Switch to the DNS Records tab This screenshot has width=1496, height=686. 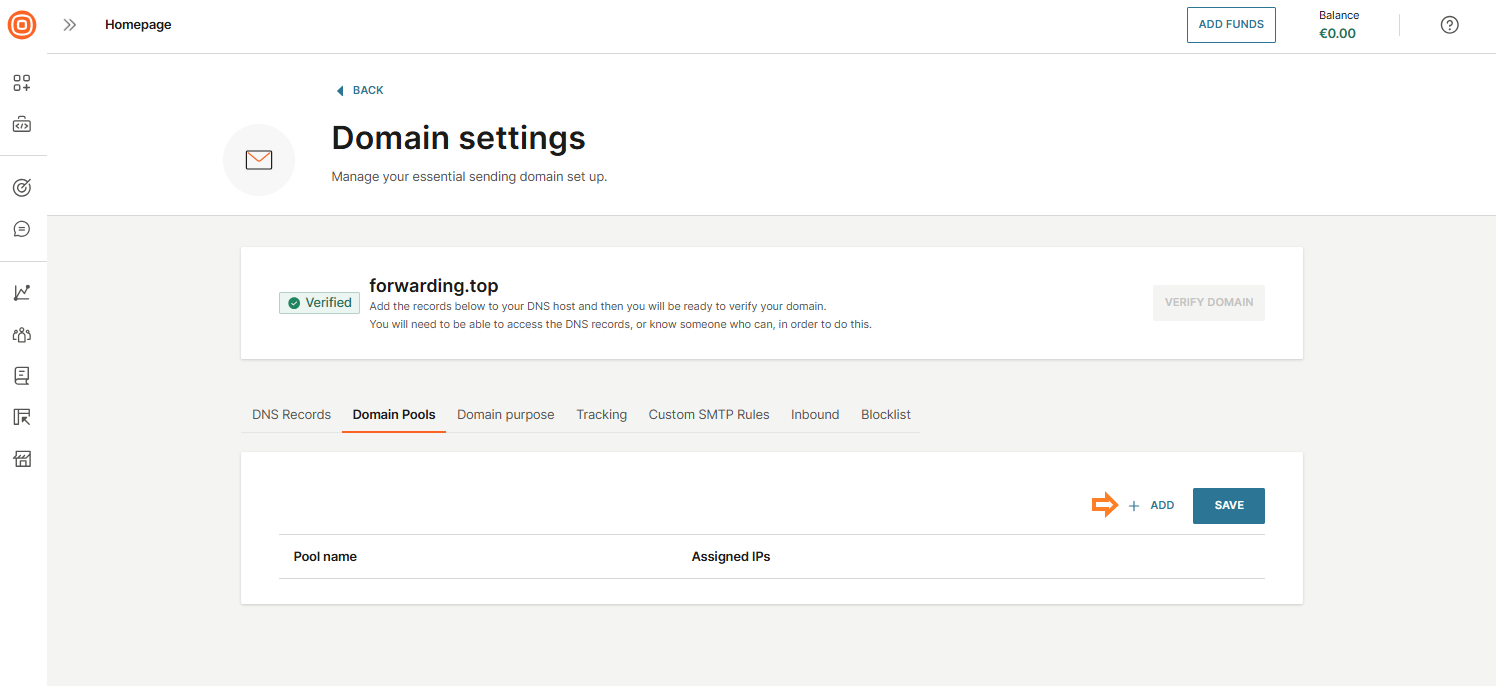point(291,415)
